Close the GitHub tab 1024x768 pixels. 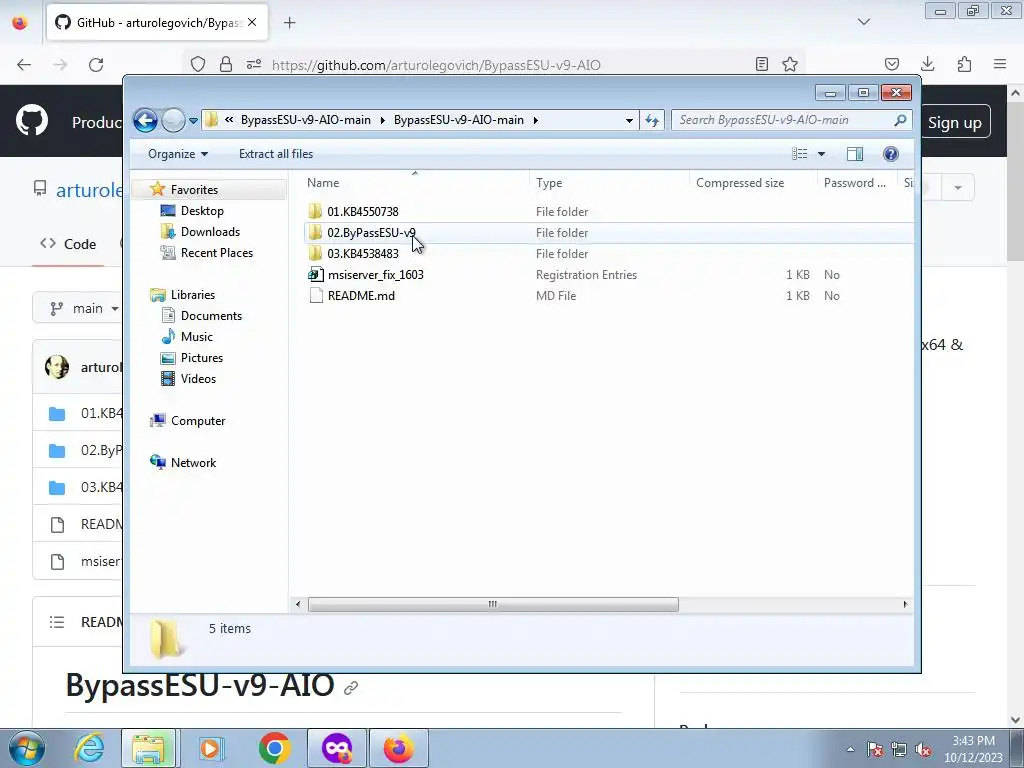click(252, 23)
